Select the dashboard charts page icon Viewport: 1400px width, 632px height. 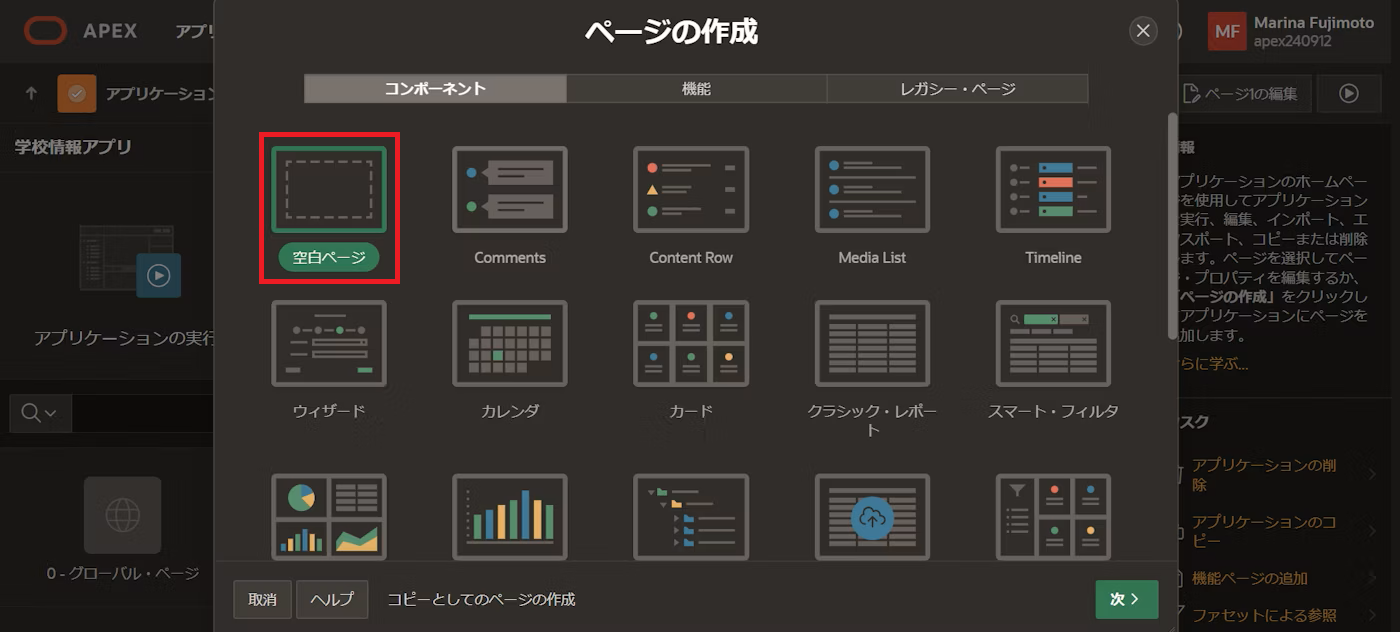coord(329,516)
